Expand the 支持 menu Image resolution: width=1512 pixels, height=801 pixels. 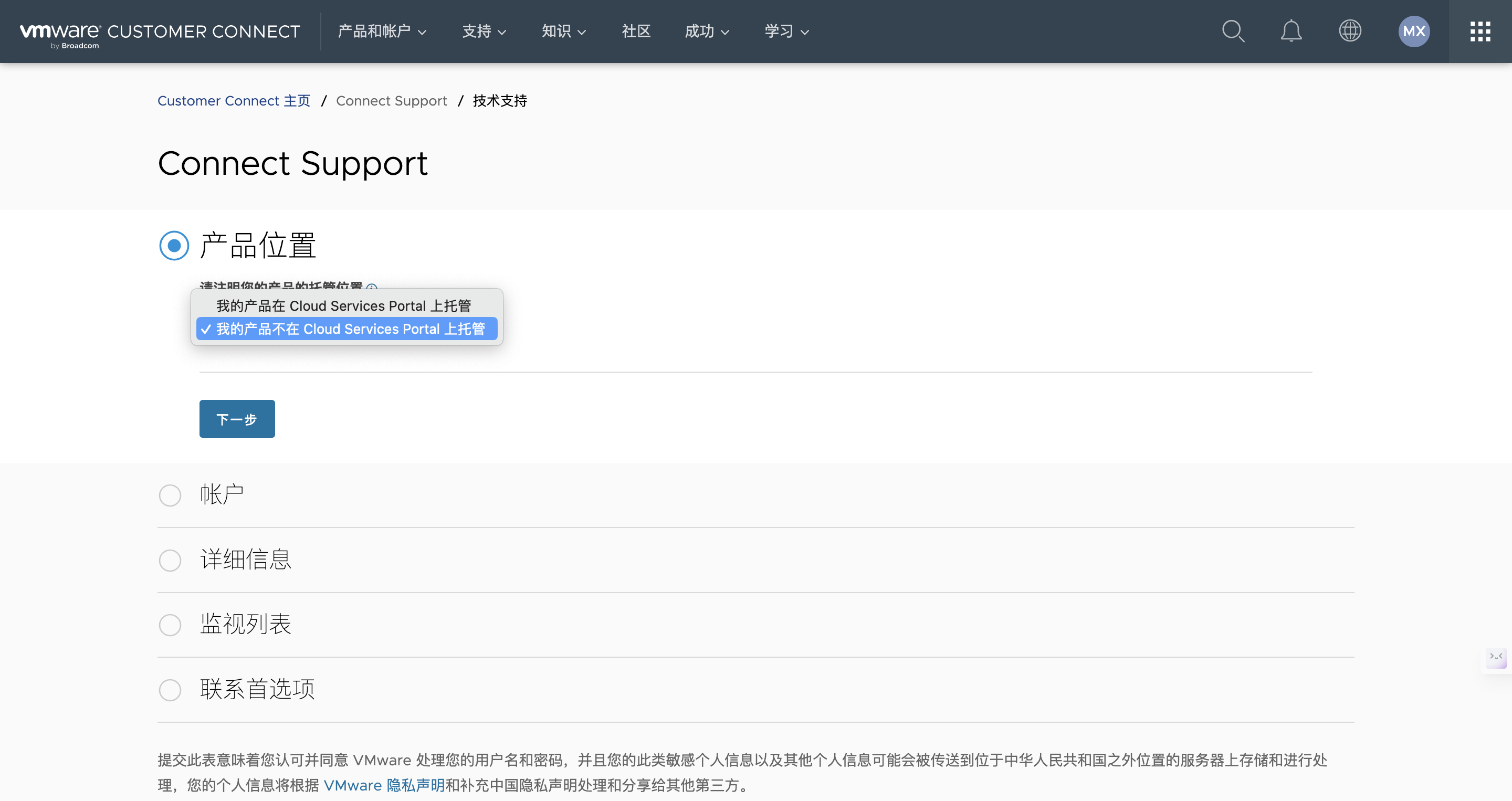pyautogui.click(x=484, y=31)
